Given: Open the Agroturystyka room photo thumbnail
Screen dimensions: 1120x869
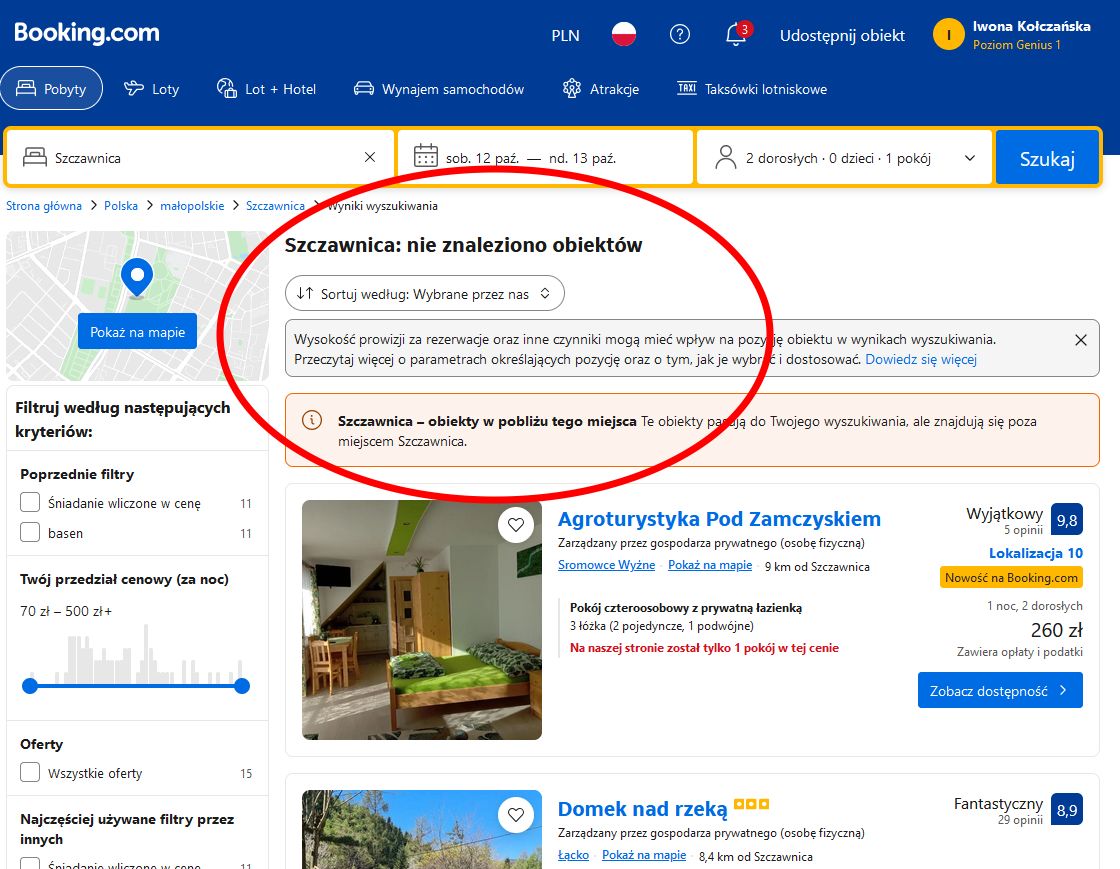Looking at the screenshot, I should [x=422, y=620].
